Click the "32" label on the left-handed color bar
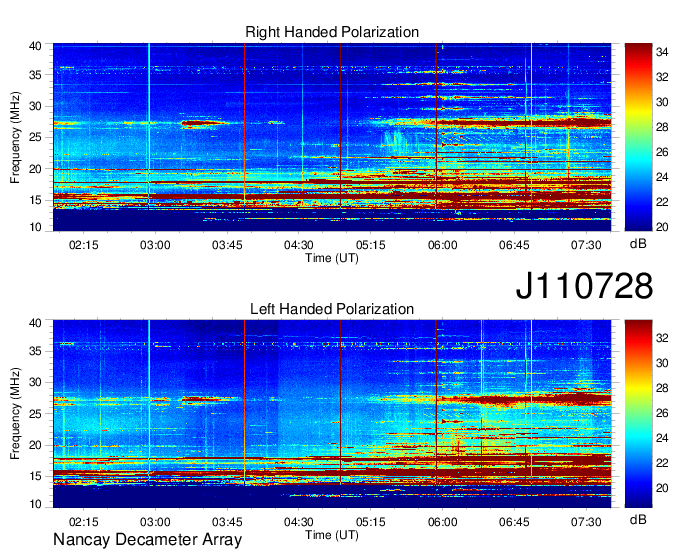The width and height of the screenshot is (680, 552). pyautogui.click(x=662, y=338)
